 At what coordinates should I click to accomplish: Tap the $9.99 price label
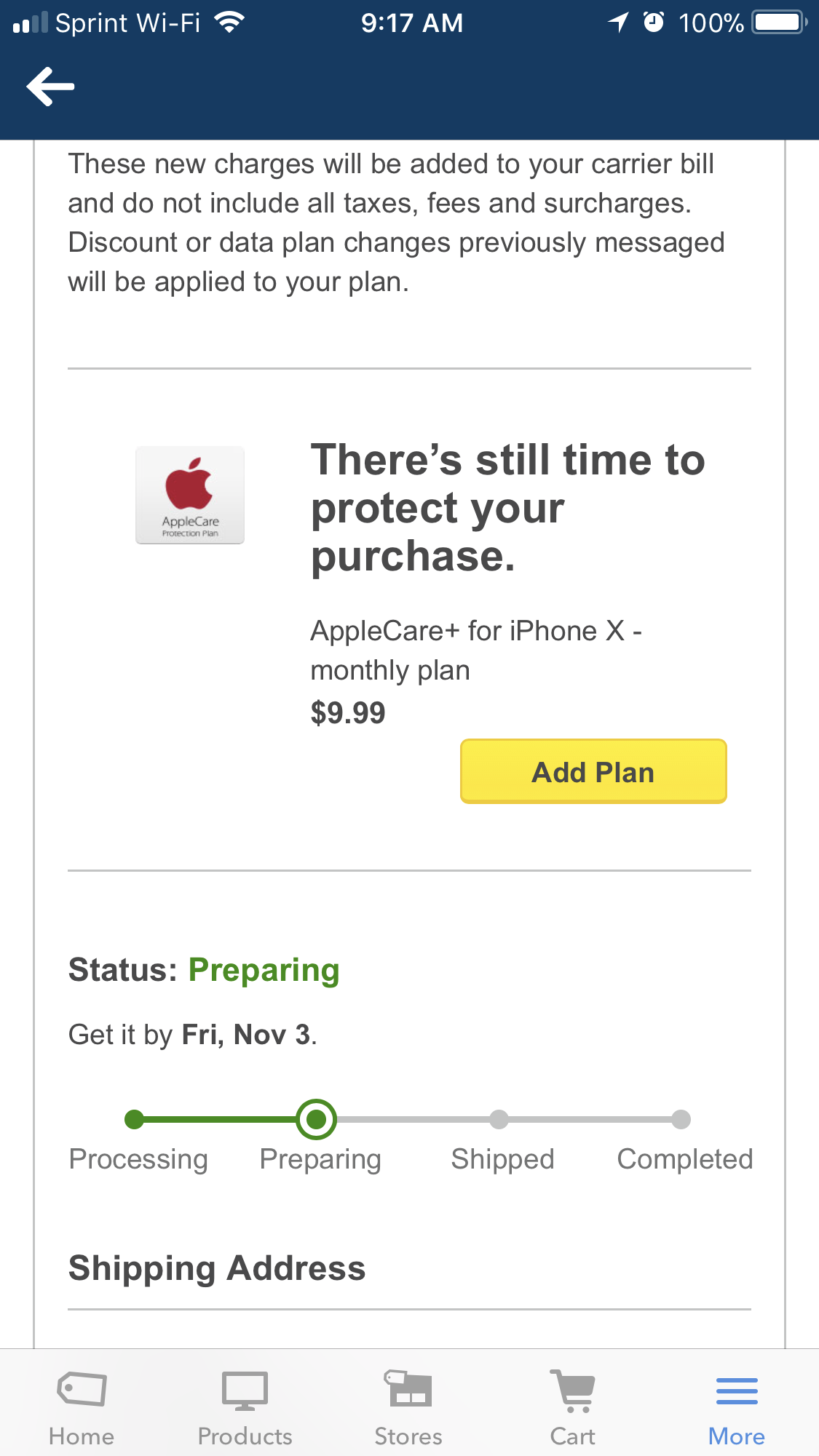coord(348,712)
